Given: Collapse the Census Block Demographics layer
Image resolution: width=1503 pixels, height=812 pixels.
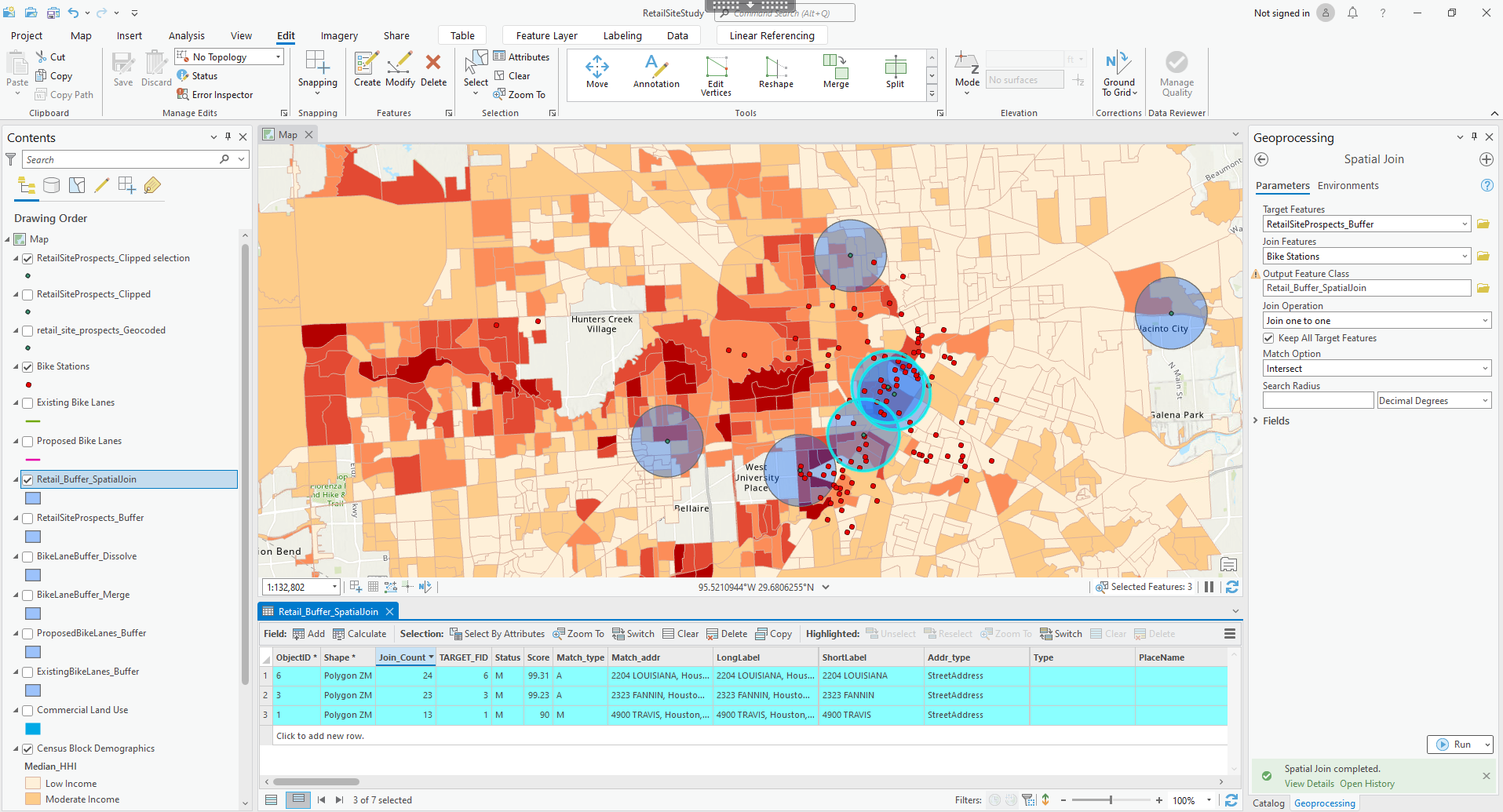Looking at the screenshot, I should [x=16, y=748].
